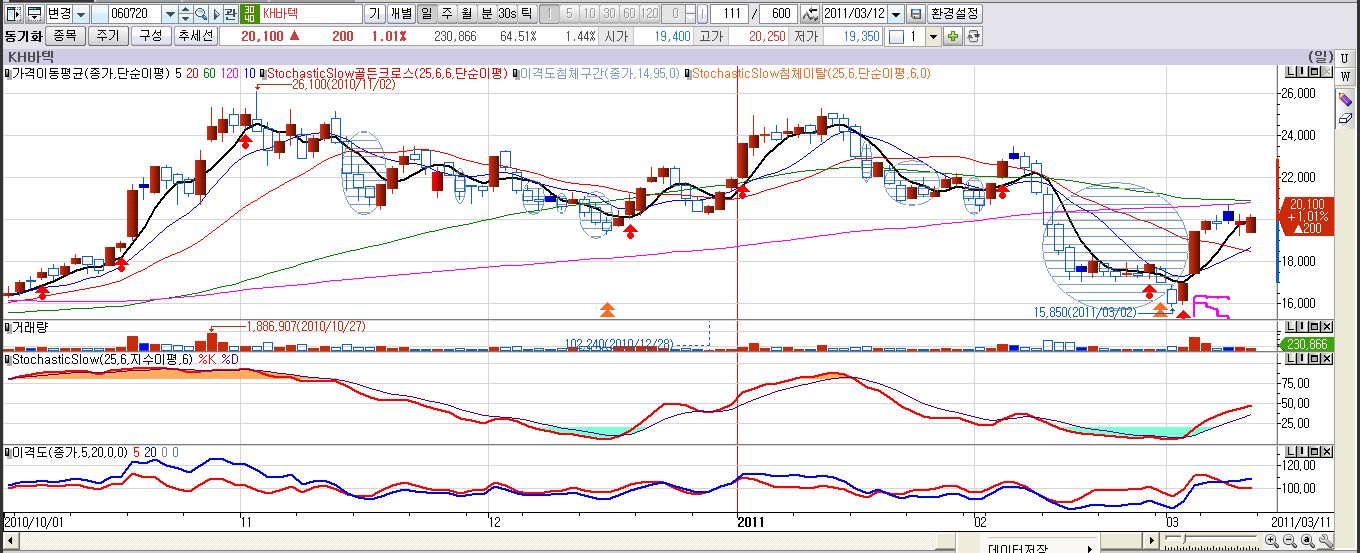Click the stock search magnifier icon
This screenshot has height=553, width=1360.
click(x=201, y=14)
